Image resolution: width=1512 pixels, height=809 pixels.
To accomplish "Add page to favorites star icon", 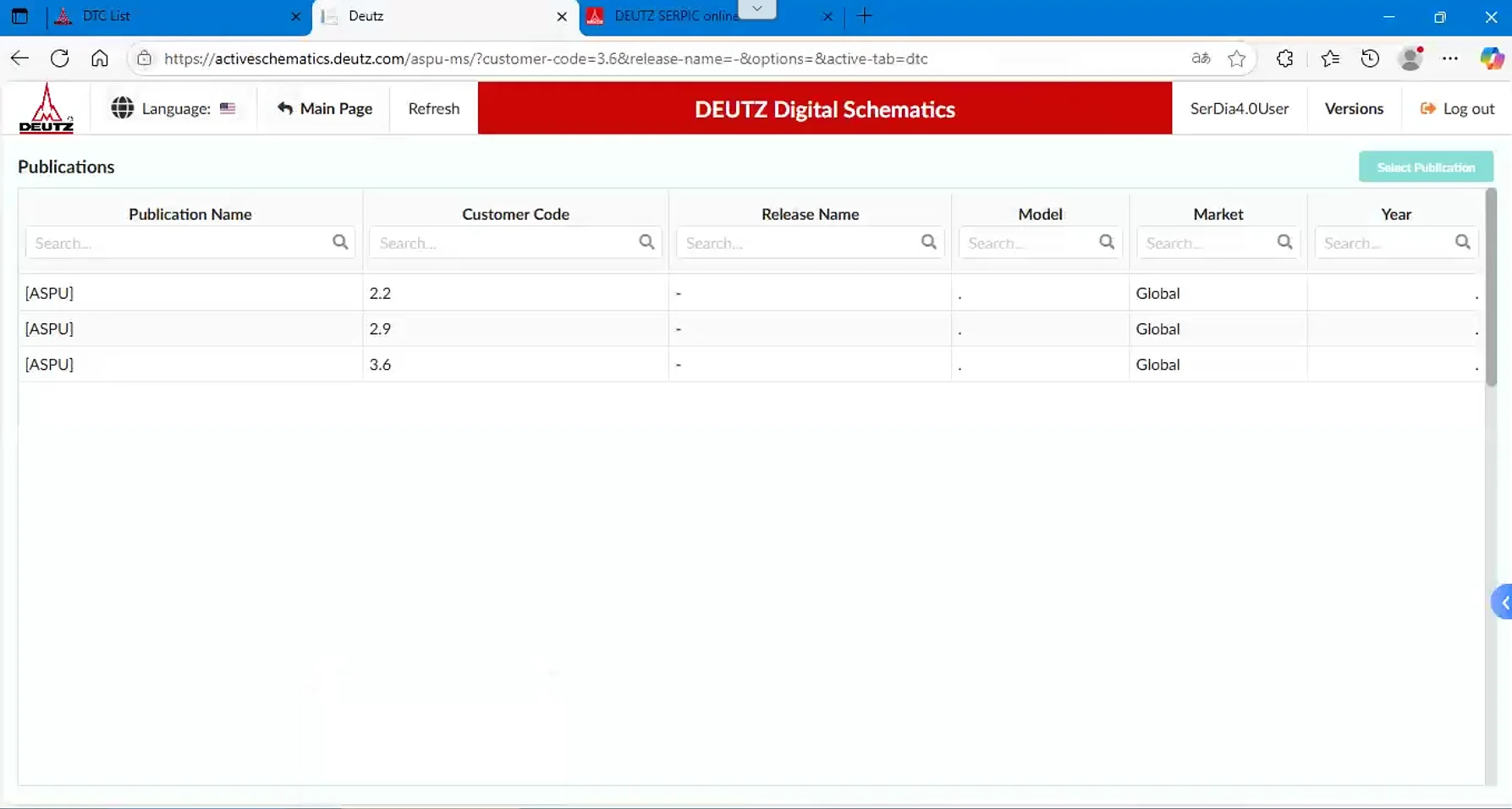I will tap(1237, 58).
